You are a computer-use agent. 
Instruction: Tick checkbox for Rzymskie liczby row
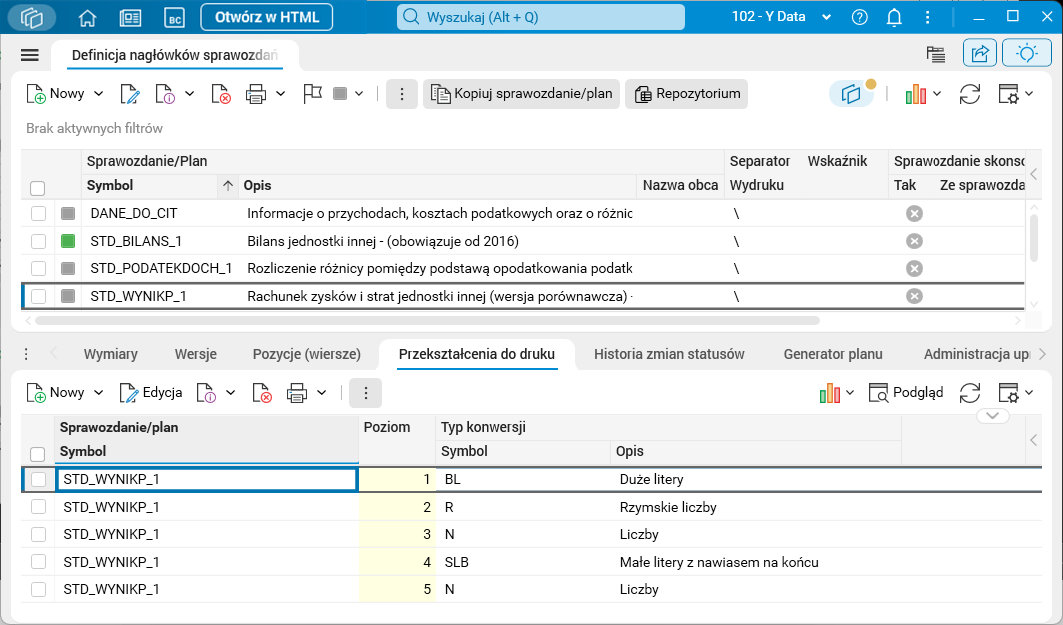(x=38, y=507)
